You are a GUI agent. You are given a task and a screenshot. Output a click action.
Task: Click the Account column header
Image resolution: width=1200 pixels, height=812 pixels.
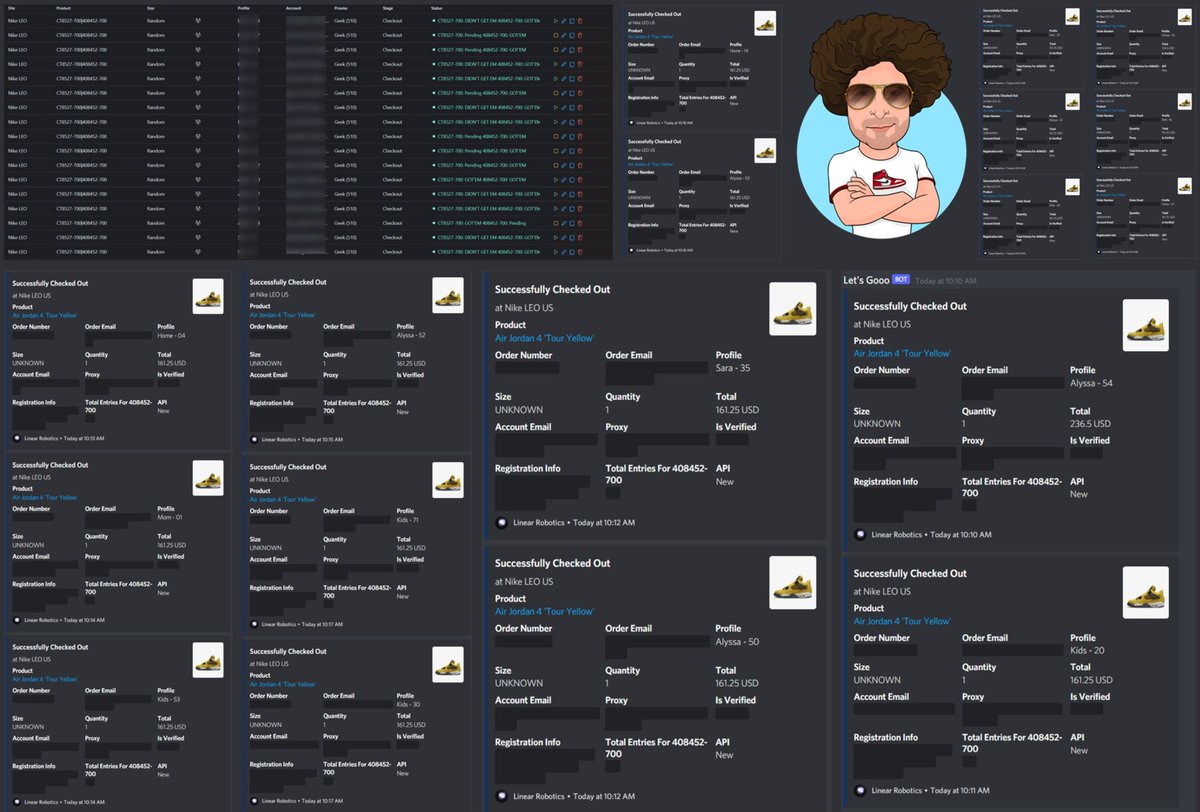(293, 8)
